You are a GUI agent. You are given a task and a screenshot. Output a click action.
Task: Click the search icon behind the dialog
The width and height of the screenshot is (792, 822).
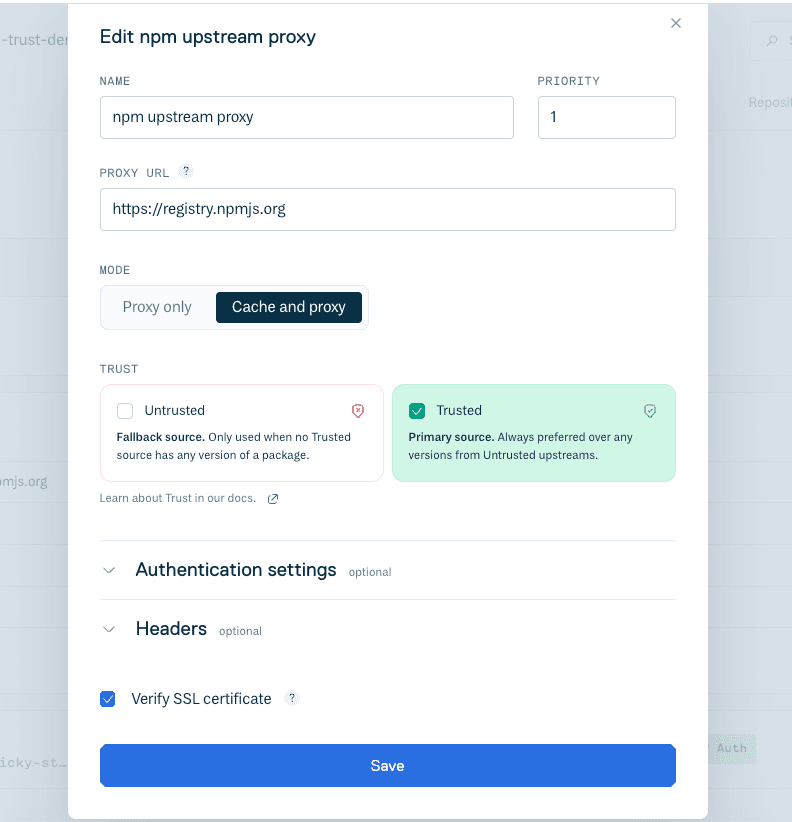(772, 41)
